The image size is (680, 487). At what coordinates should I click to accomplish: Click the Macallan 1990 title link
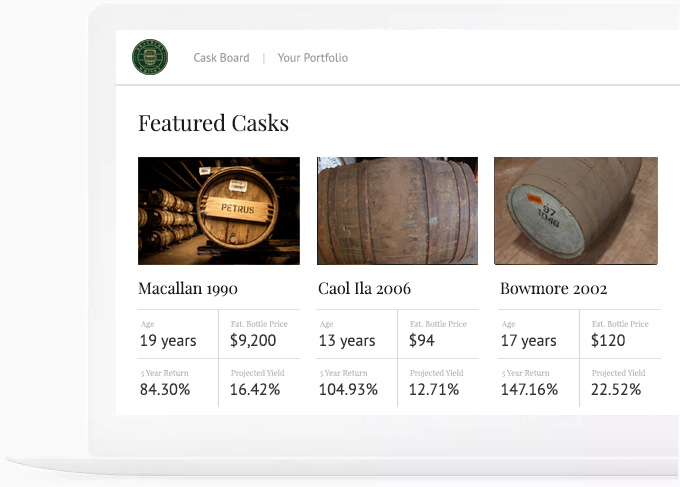pos(188,289)
